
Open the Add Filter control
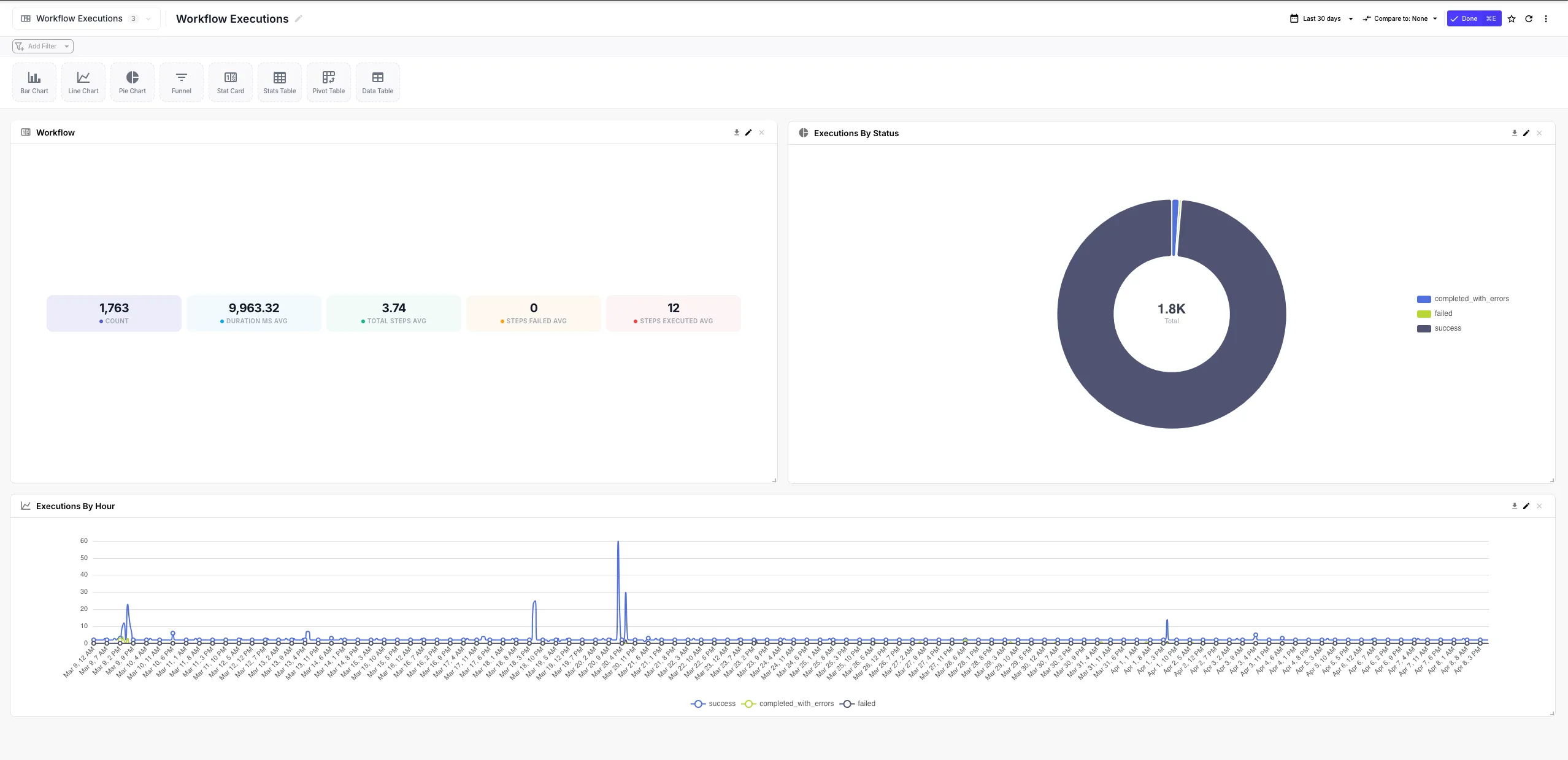(x=42, y=46)
